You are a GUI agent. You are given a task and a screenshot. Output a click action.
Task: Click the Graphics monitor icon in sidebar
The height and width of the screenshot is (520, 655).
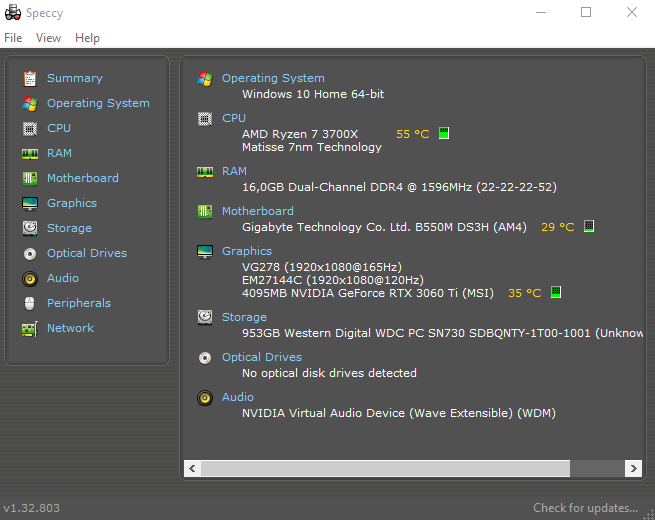tap(30, 203)
